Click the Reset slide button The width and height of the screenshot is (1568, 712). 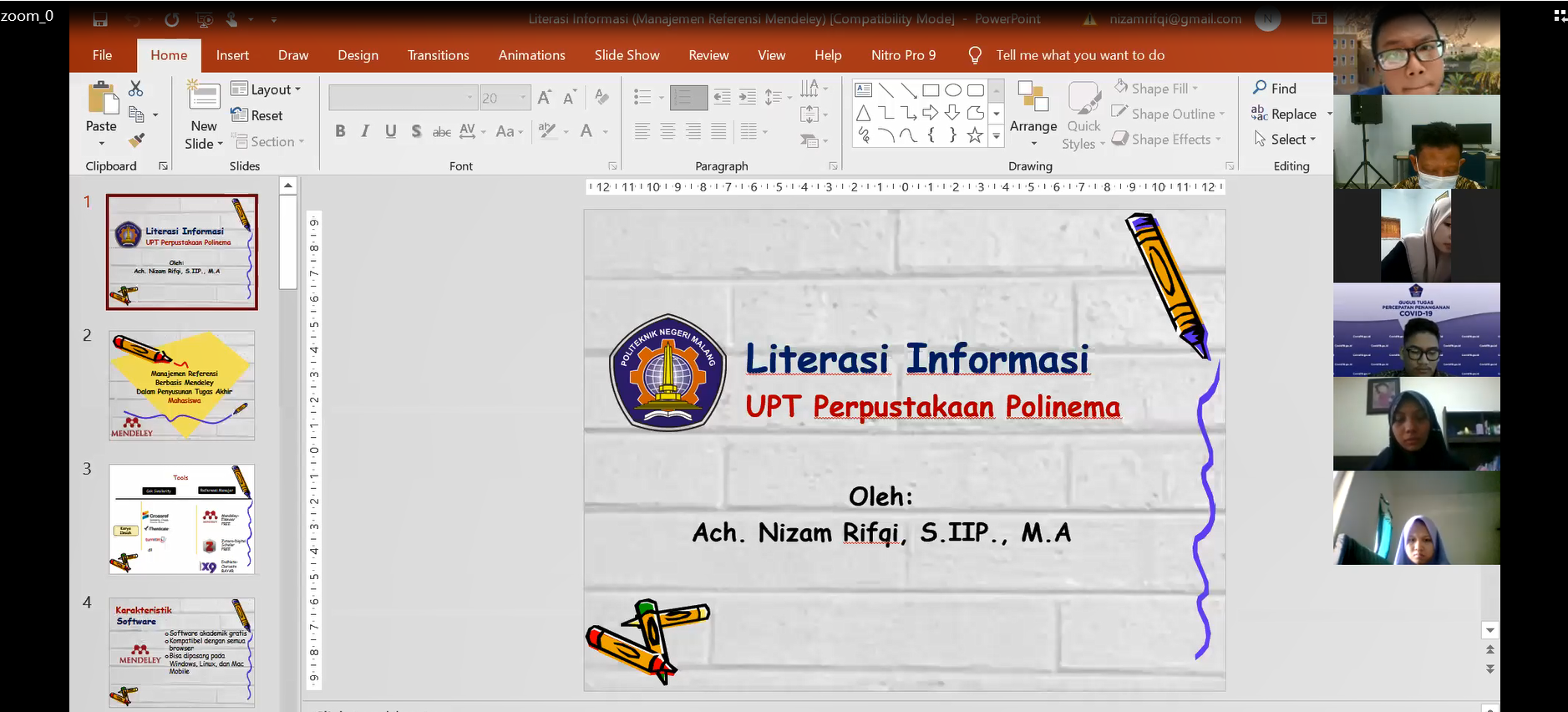click(257, 115)
